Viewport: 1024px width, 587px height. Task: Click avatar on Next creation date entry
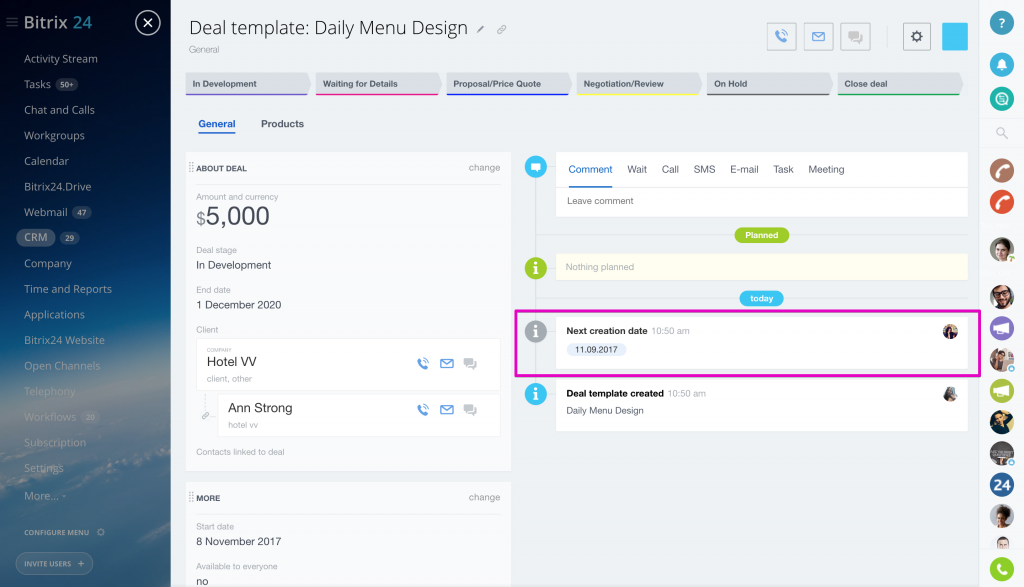(x=950, y=332)
